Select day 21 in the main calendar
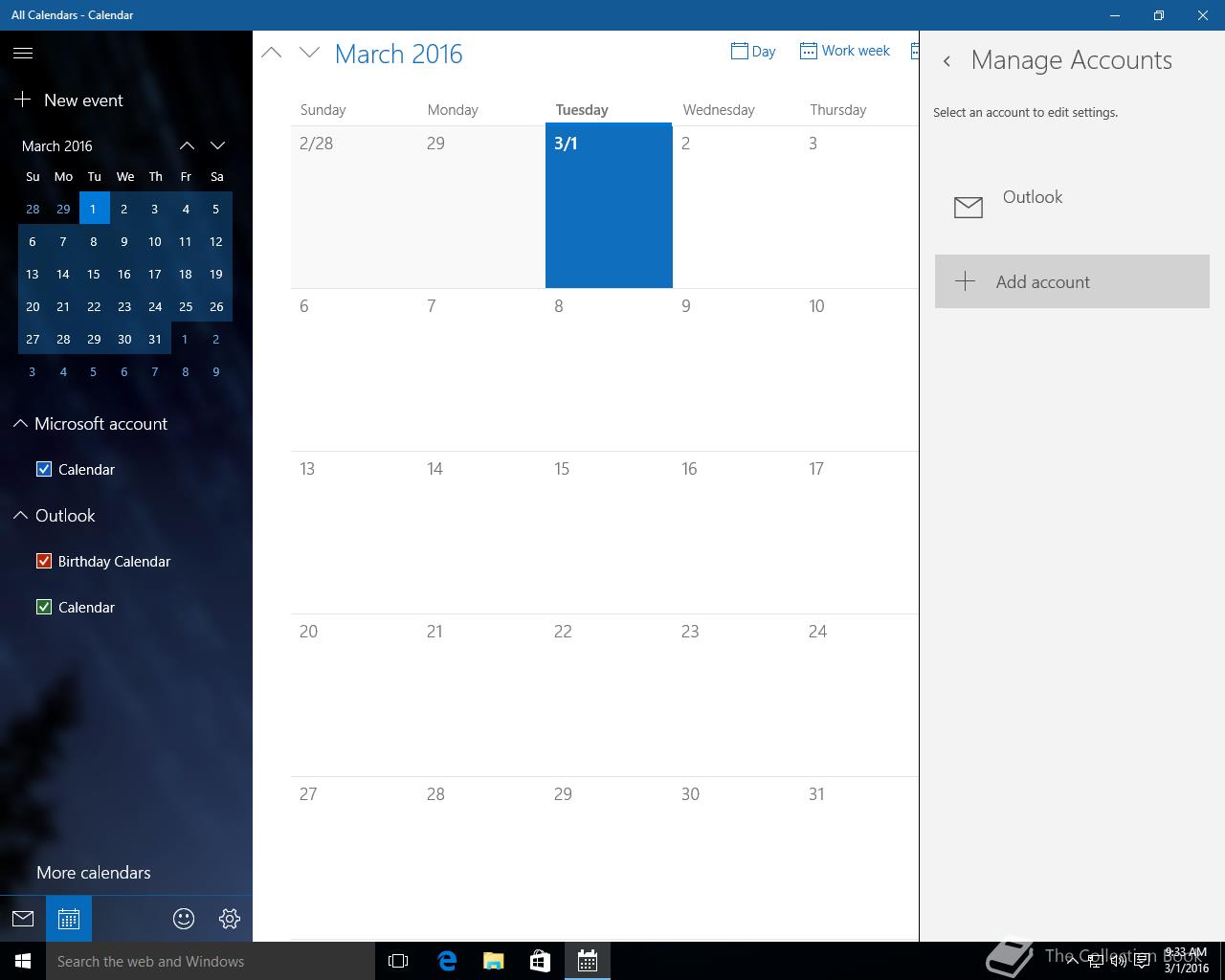1225x980 pixels. point(481,695)
